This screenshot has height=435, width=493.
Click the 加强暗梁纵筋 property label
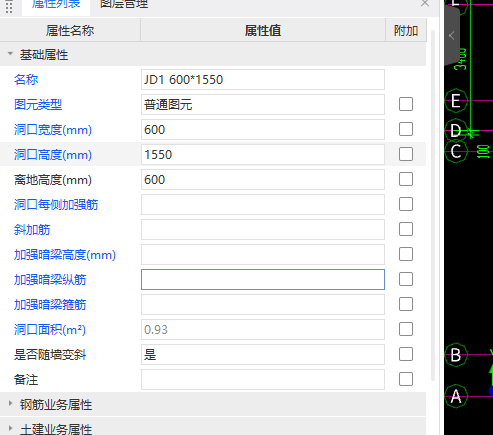(x=50, y=280)
